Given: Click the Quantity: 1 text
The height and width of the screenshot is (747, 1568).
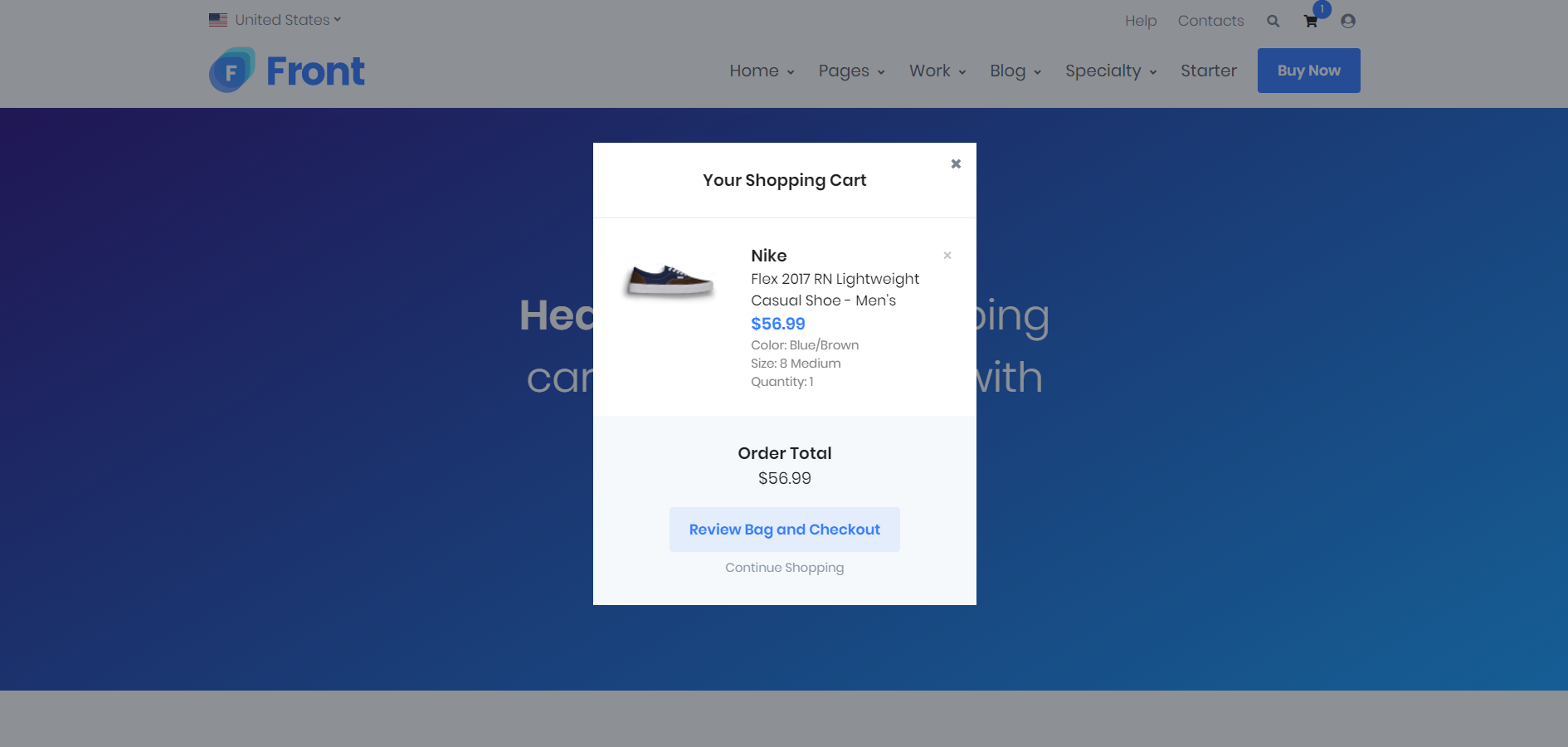Looking at the screenshot, I should click(782, 382).
